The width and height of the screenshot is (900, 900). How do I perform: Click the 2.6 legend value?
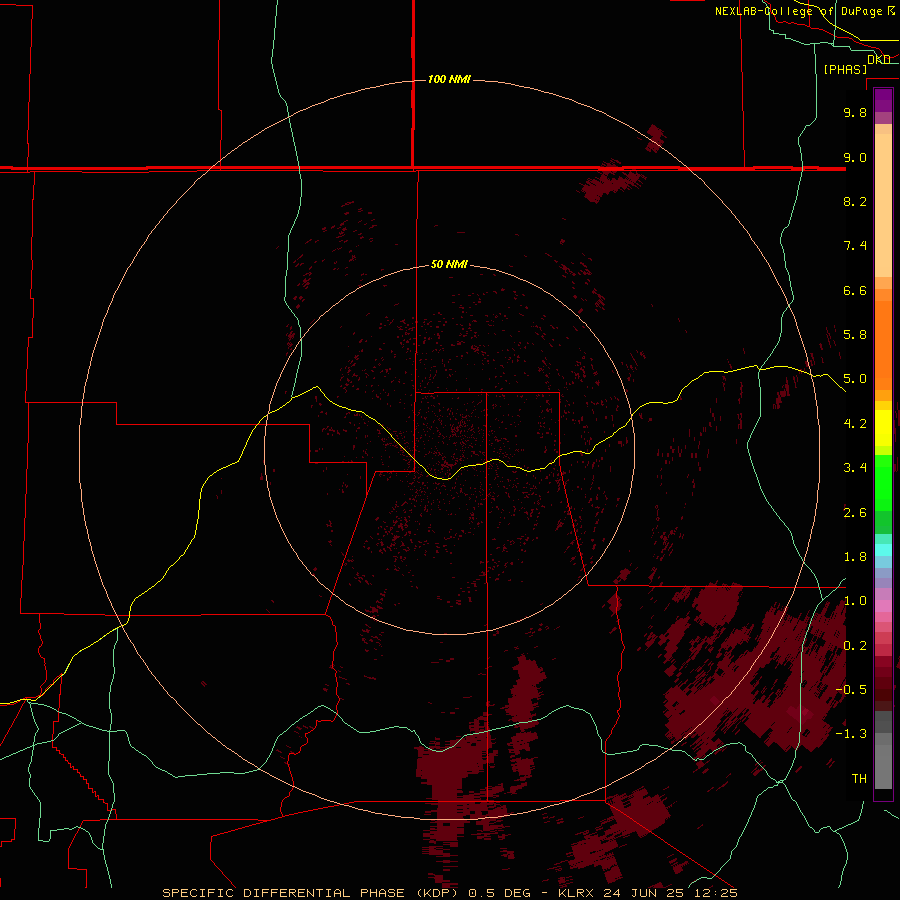pyautogui.click(x=855, y=513)
